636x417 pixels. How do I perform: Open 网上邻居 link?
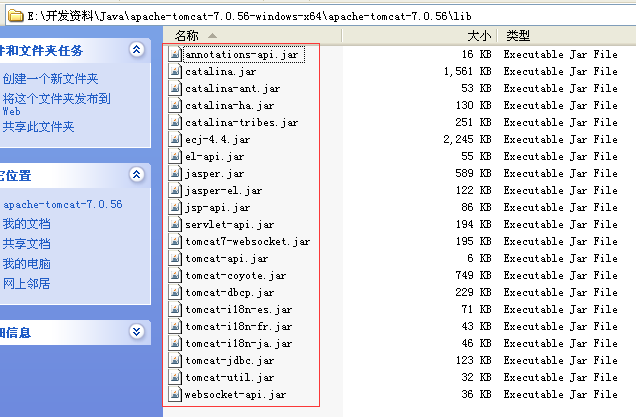point(26,284)
